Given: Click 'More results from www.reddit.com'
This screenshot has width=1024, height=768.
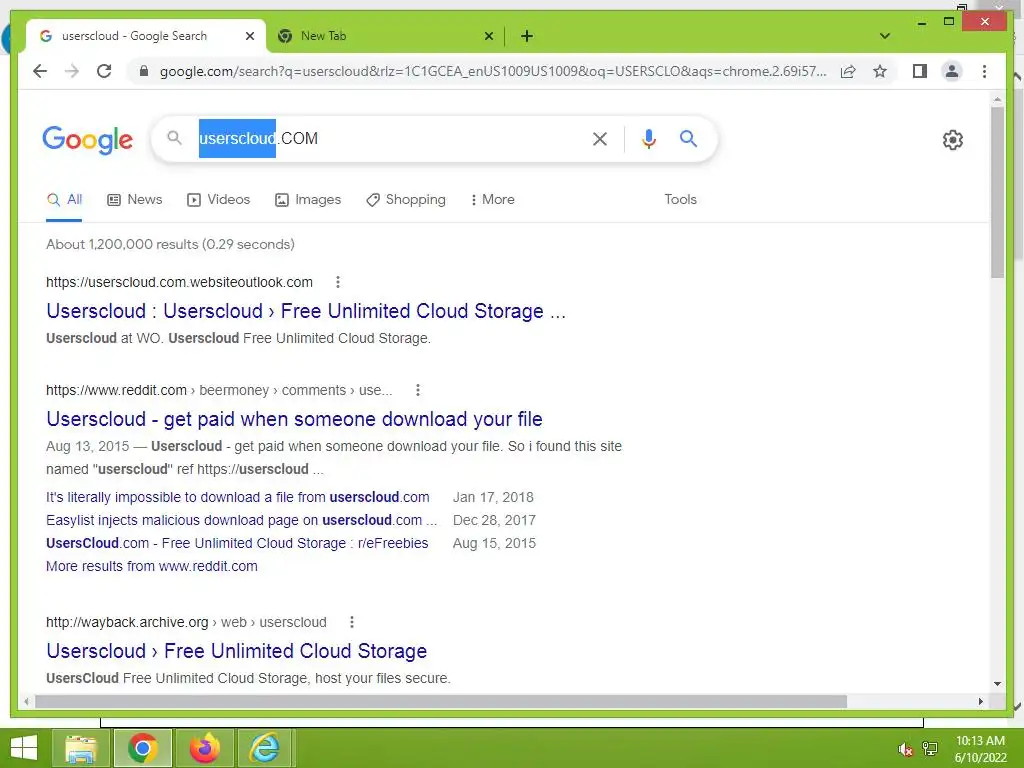Looking at the screenshot, I should [152, 566].
